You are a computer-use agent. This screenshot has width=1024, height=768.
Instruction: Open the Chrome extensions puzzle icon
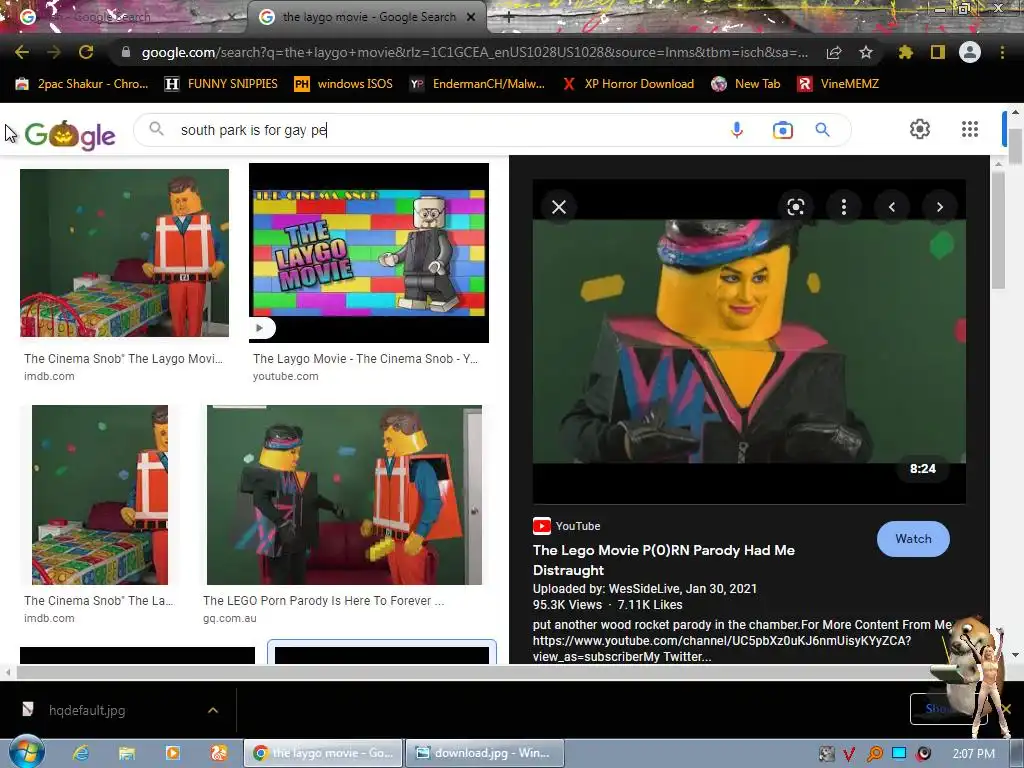[x=905, y=52]
